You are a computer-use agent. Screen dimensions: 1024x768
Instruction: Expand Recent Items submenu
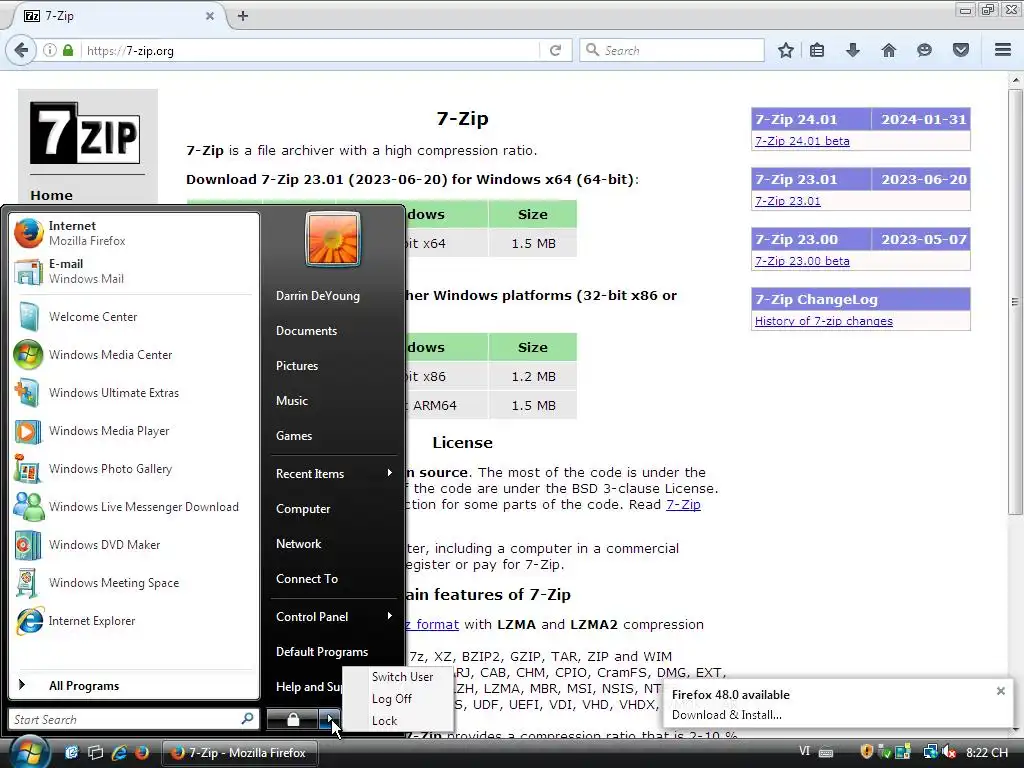(334, 473)
